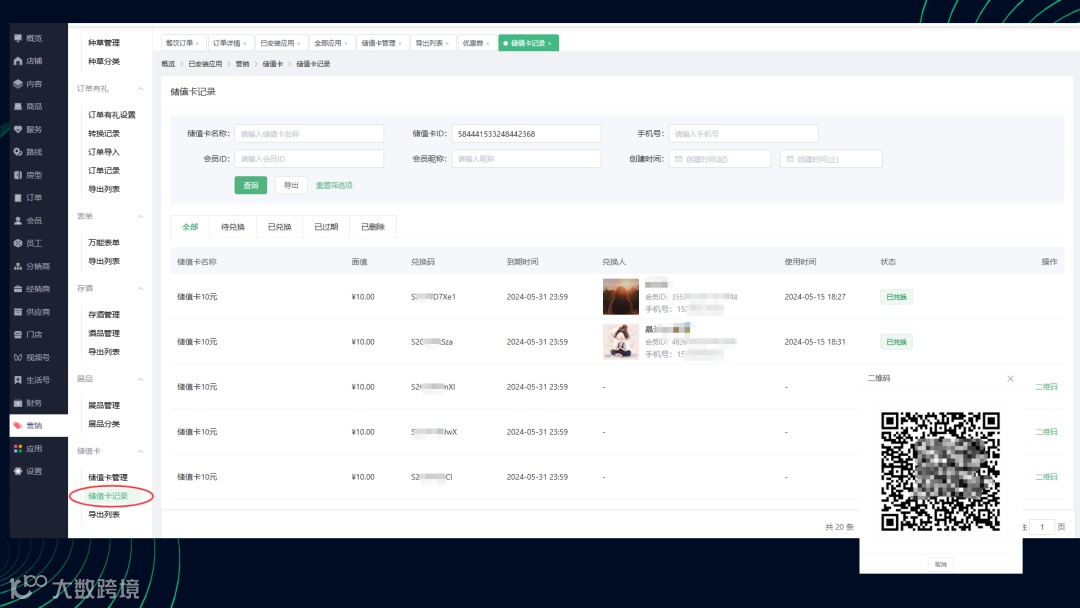Viewport: 1080px width, 608px height.
Task: Select 经销商 in the dark sidebar
Action: pos(32,289)
